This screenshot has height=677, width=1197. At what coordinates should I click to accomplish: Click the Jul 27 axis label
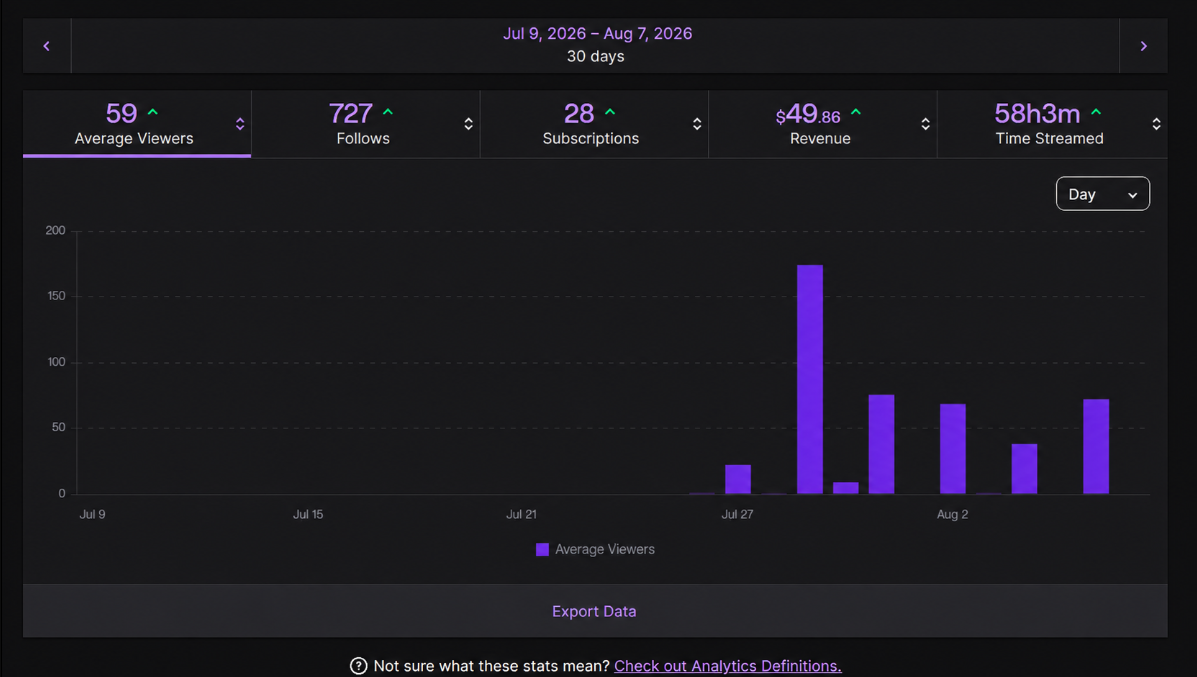coord(737,514)
